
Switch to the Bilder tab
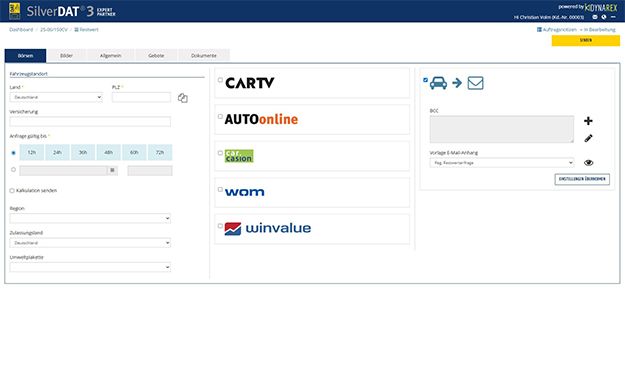[x=66, y=56]
